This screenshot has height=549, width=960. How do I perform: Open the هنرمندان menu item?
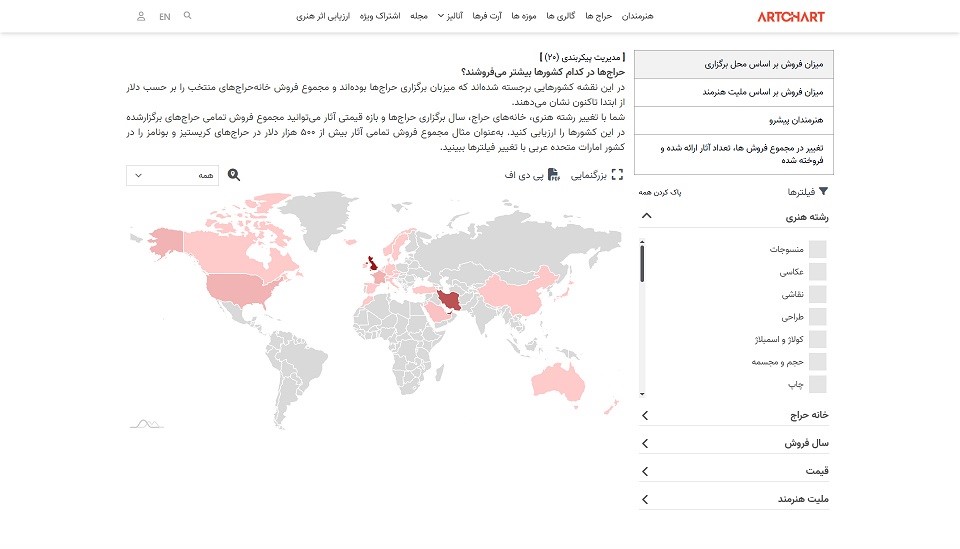coord(637,16)
